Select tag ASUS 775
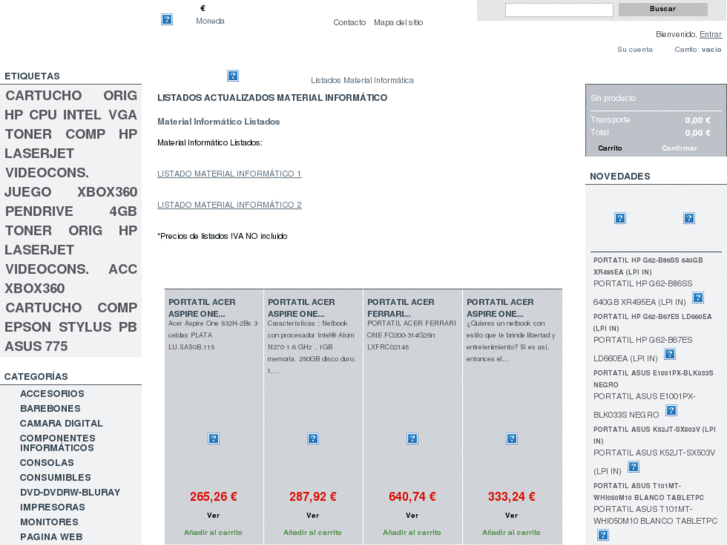Viewport: 727px width, 545px height. (36, 346)
